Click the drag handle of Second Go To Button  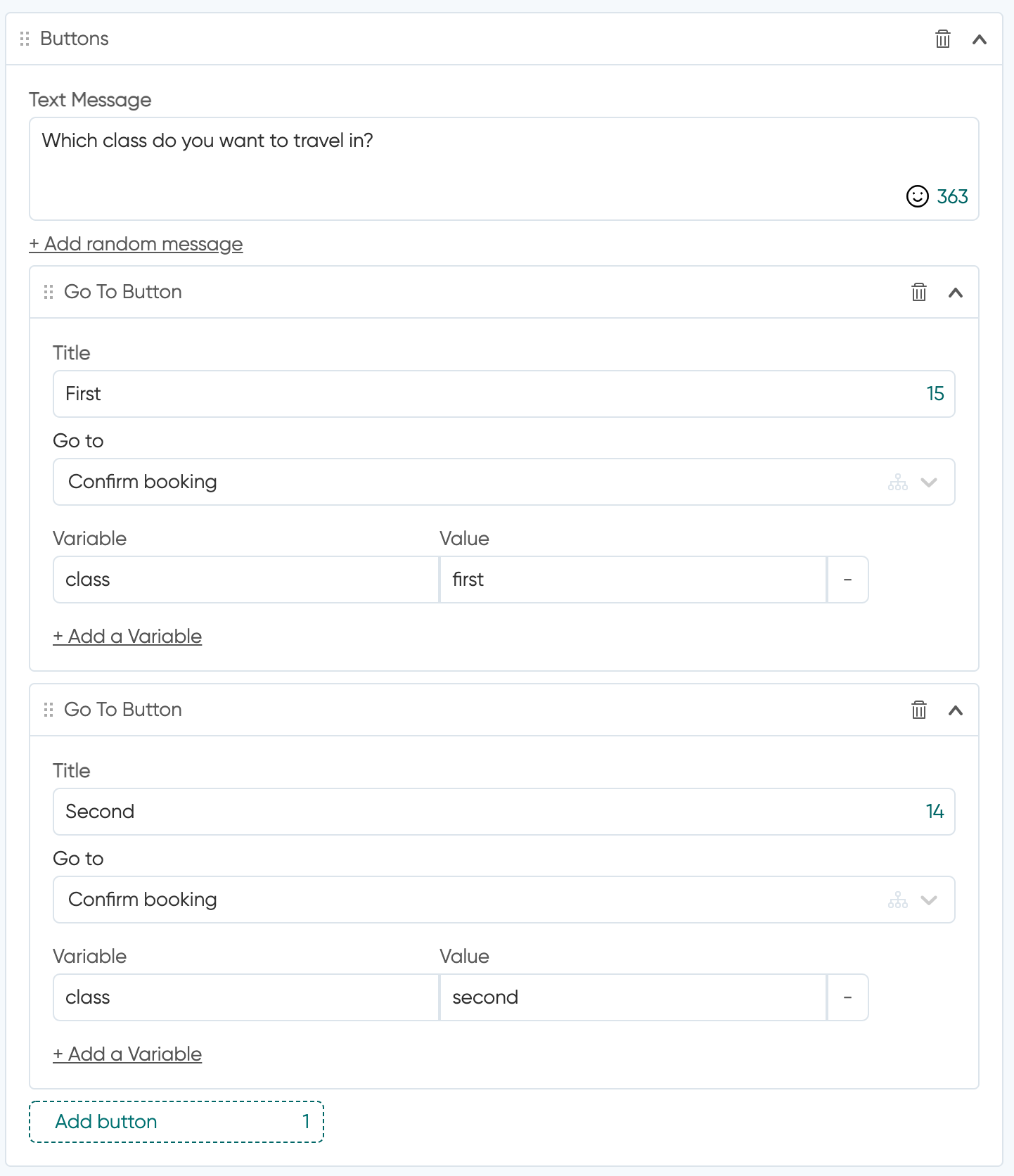click(49, 710)
